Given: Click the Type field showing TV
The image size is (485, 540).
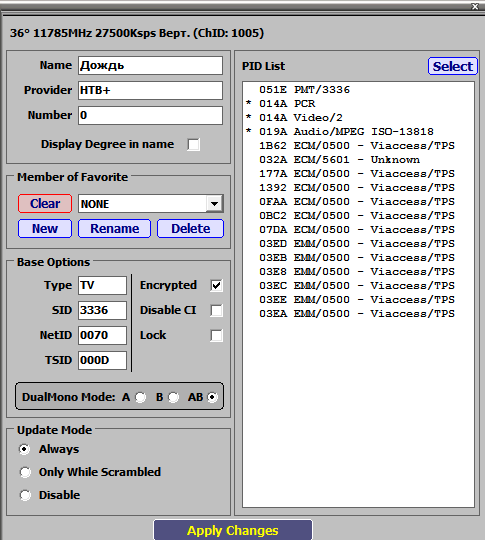Looking at the screenshot, I should 102,285.
